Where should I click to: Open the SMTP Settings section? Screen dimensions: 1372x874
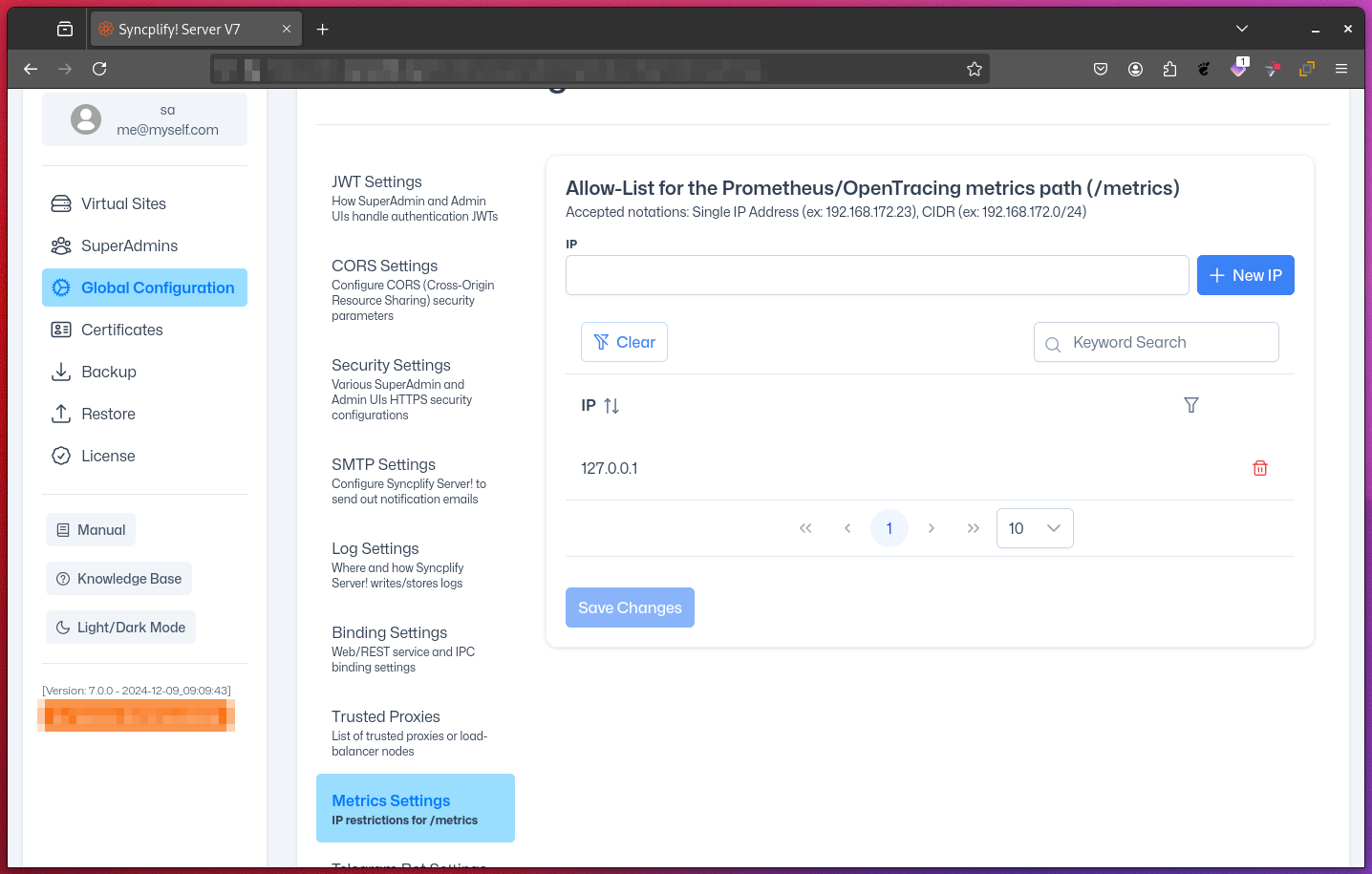tap(383, 464)
